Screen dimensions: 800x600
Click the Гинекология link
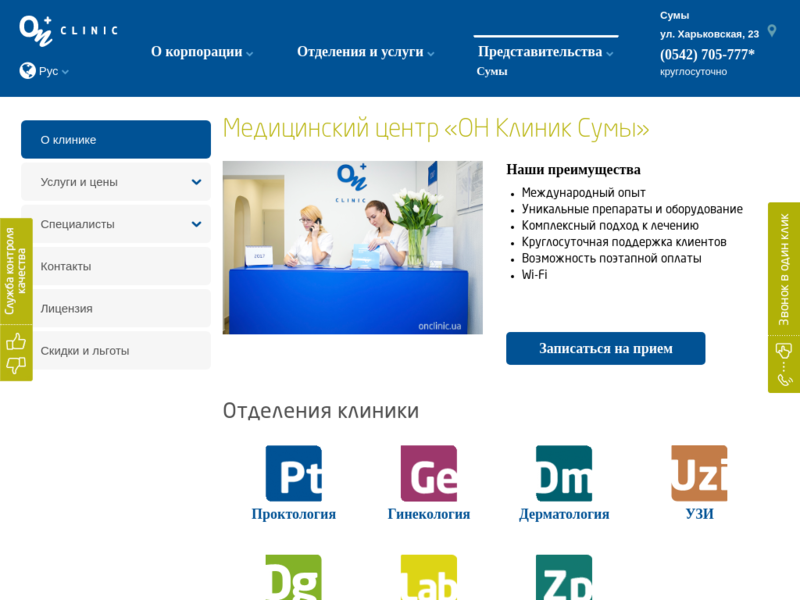429,514
